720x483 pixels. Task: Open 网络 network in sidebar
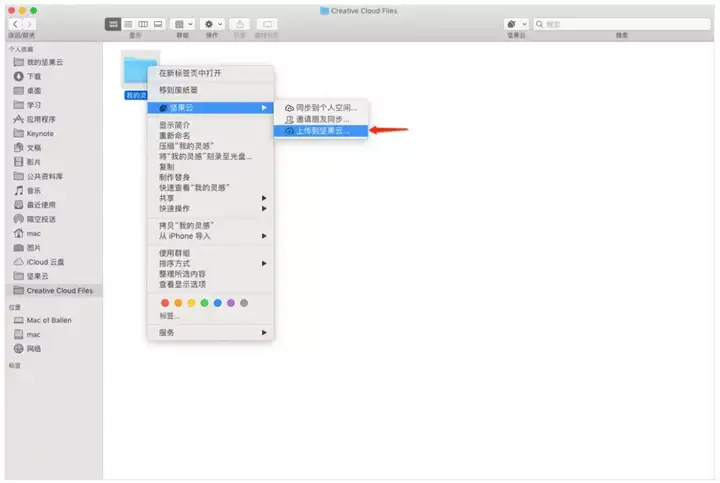[x=28, y=348]
